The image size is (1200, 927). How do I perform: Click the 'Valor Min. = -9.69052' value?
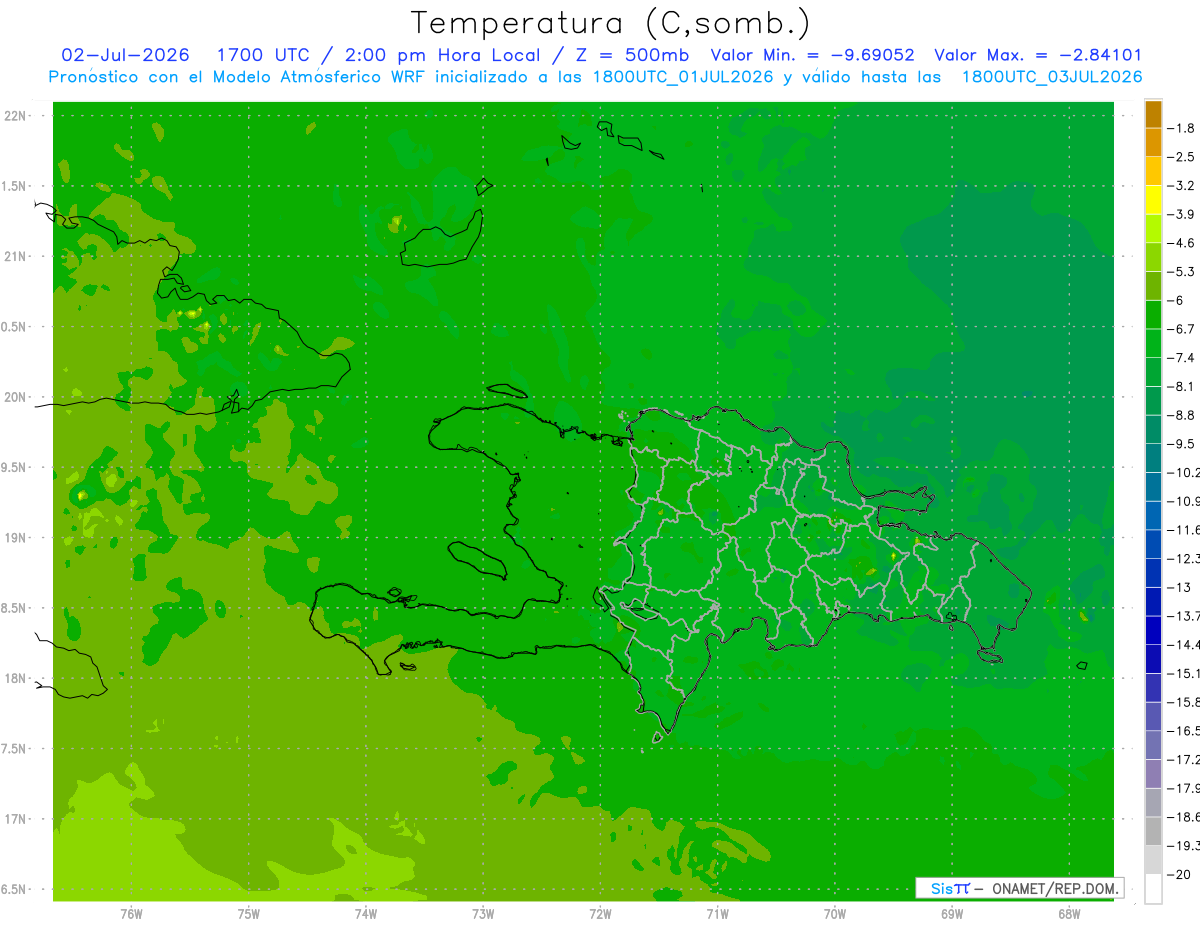[x=812, y=55]
